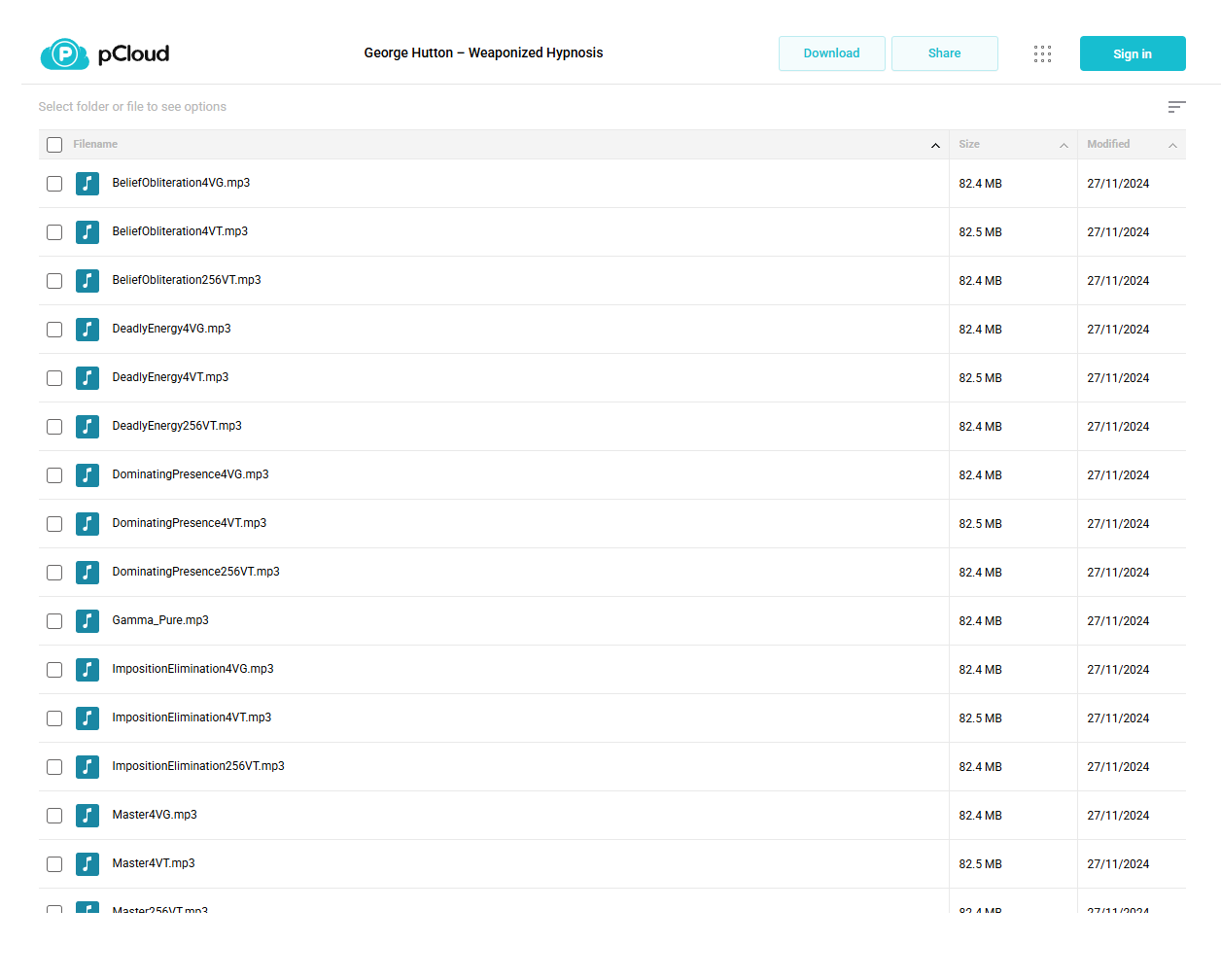Open BeliefObliteration256VT.mp3 file name
Image resolution: width=1221 pixels, height=980 pixels.
(x=187, y=280)
